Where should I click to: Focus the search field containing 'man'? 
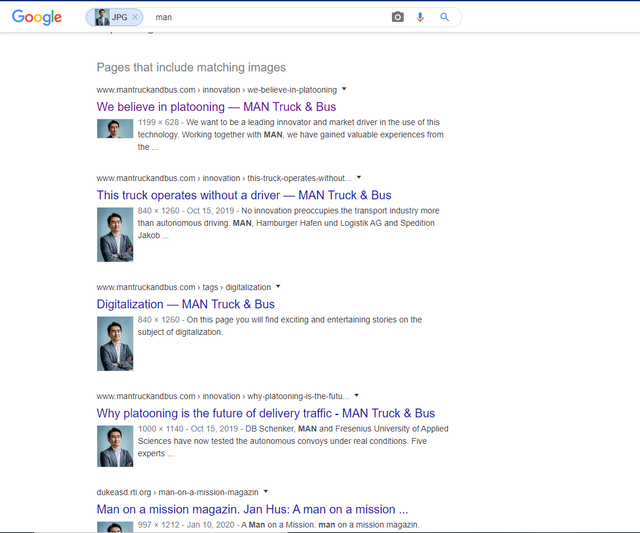point(269,17)
